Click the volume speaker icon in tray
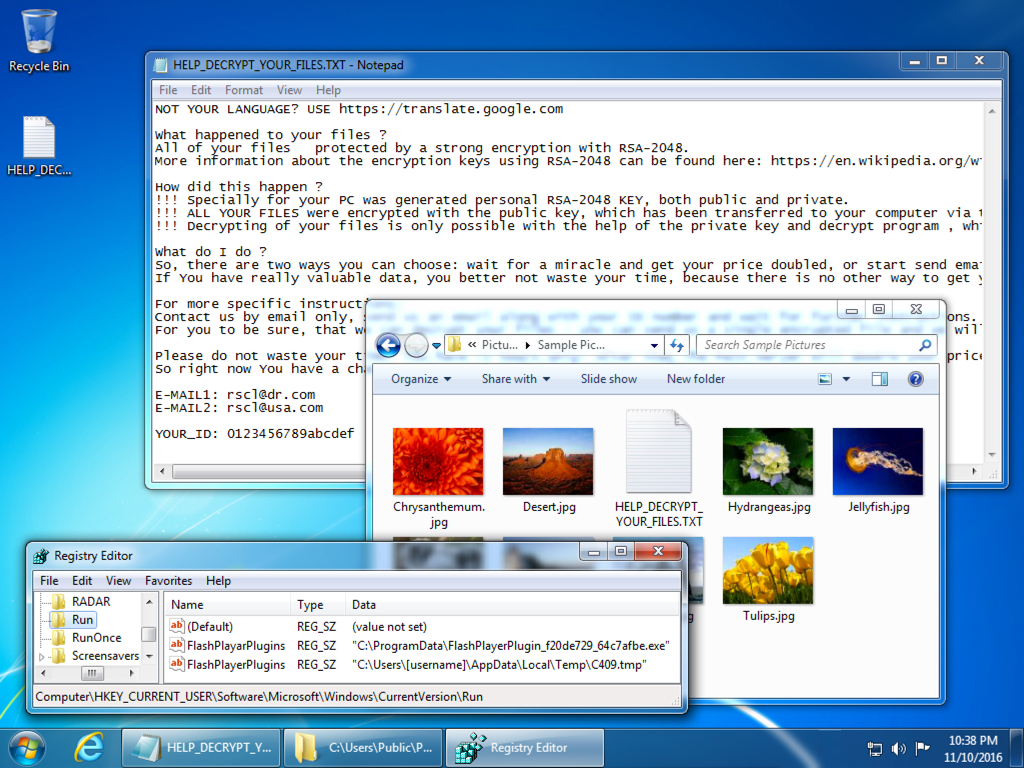Image resolution: width=1024 pixels, height=768 pixels. 899,749
